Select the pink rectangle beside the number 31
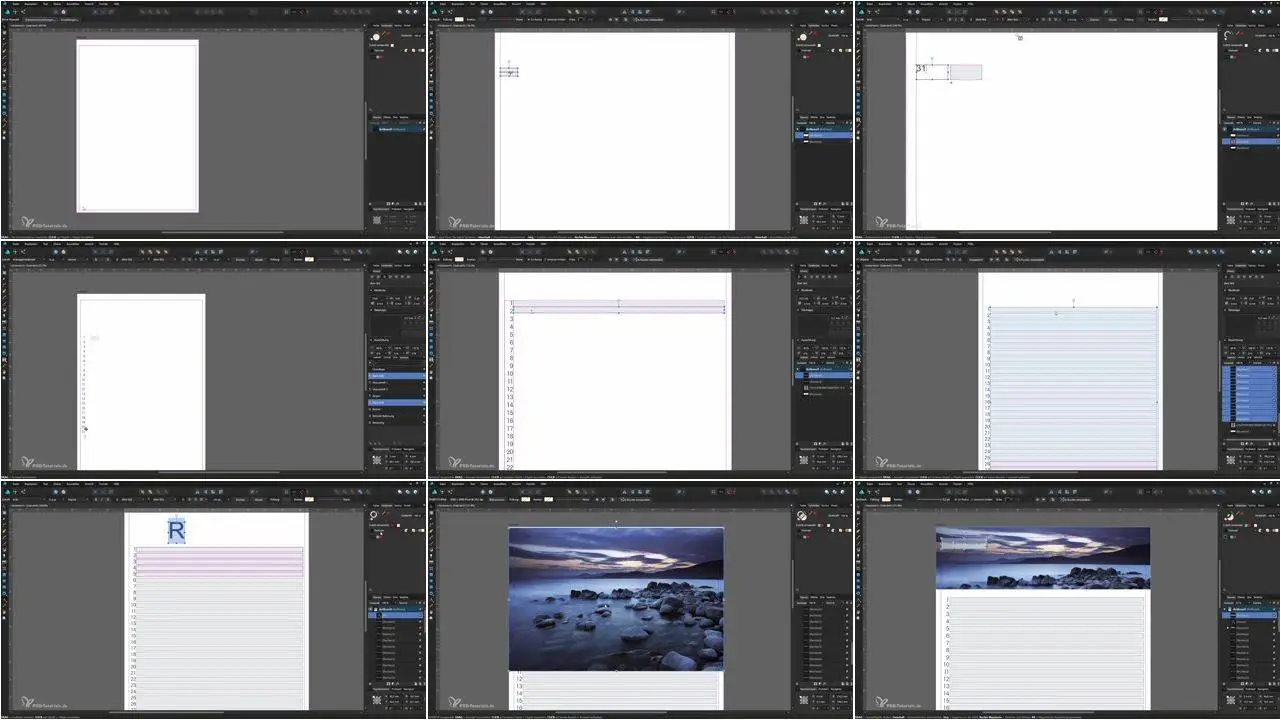This screenshot has width=1281, height=720. pos(965,72)
